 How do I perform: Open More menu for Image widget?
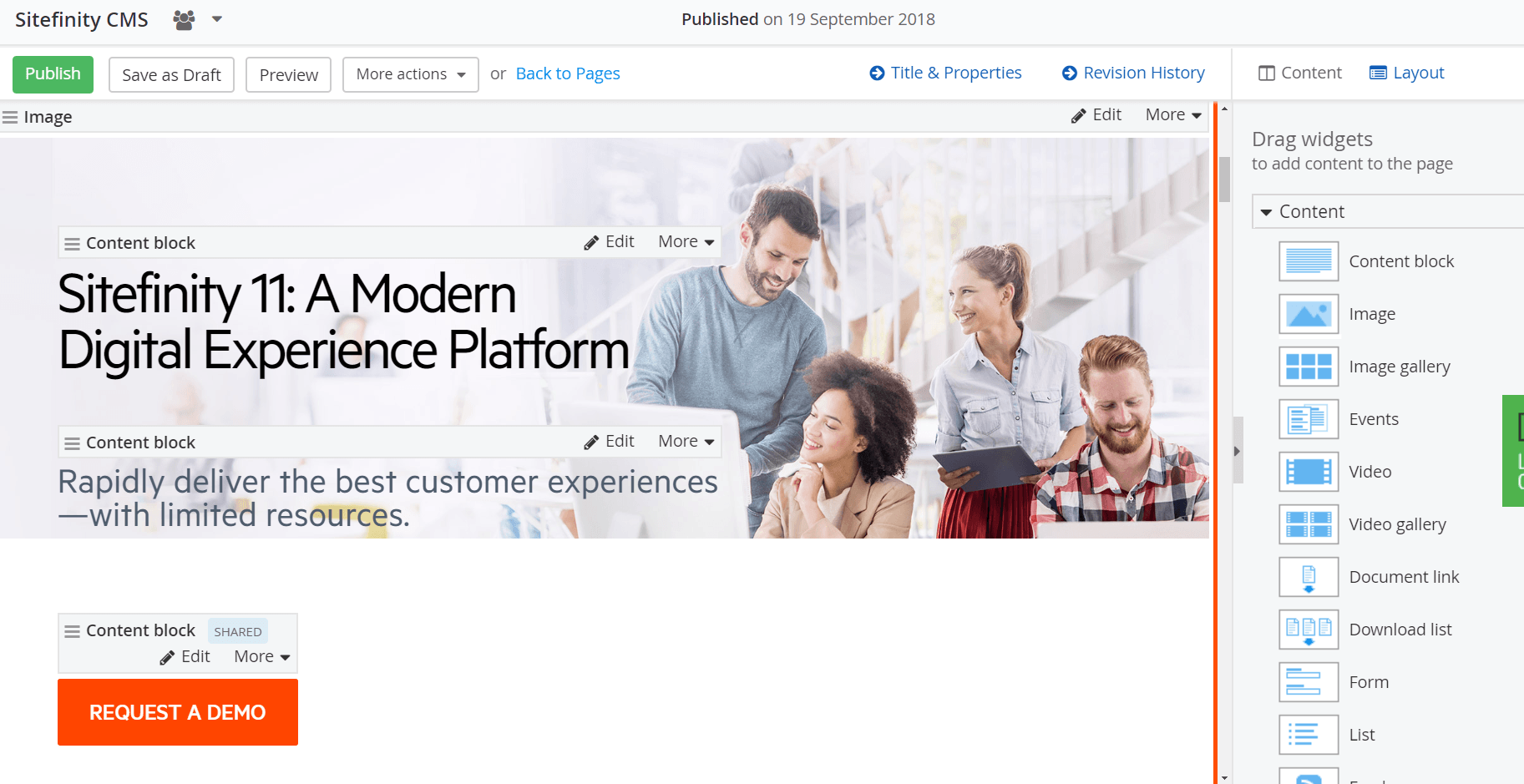tap(1173, 115)
